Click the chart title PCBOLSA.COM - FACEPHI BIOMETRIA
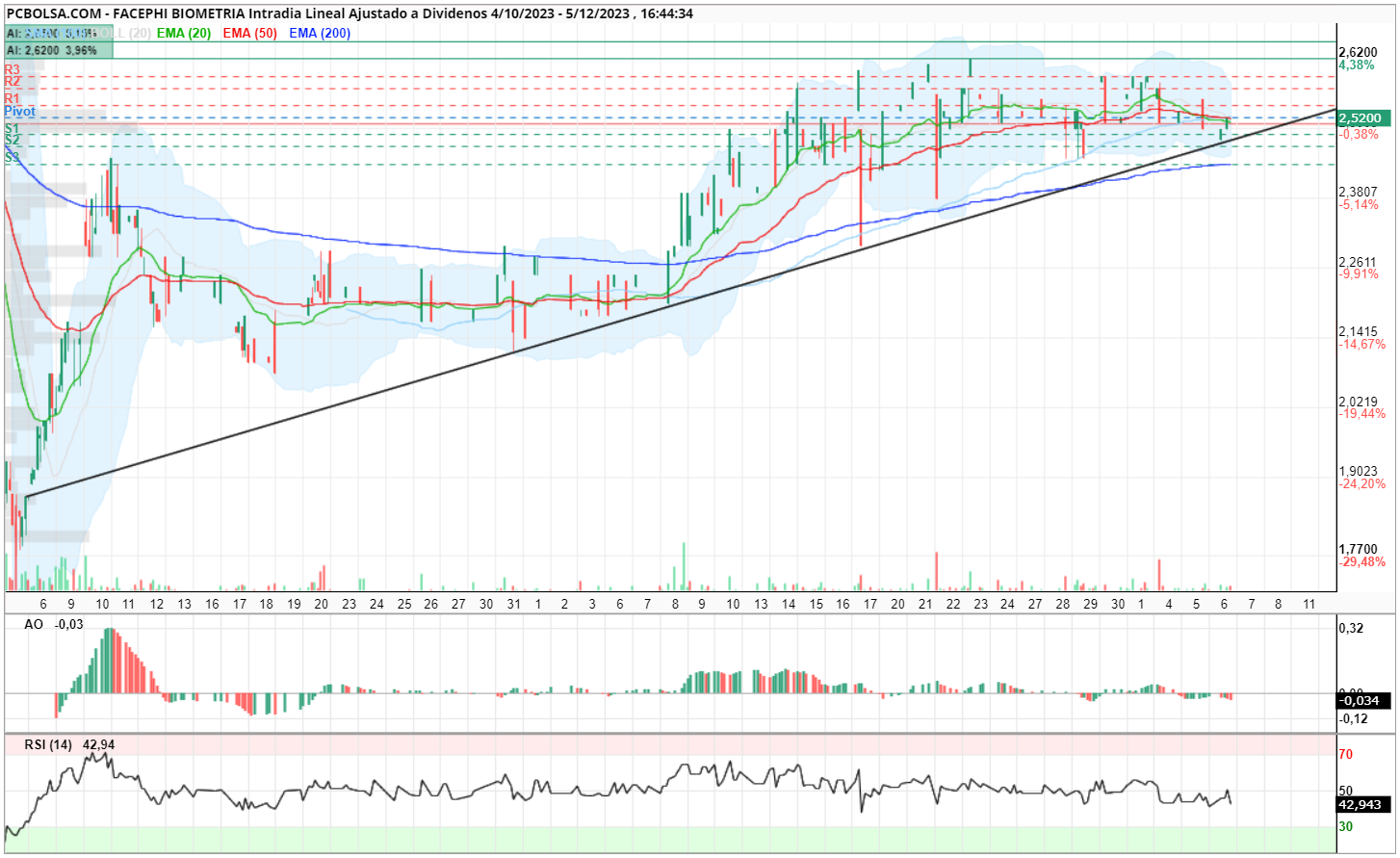Image resolution: width=1400 pixels, height=858 pixels. pos(125,13)
